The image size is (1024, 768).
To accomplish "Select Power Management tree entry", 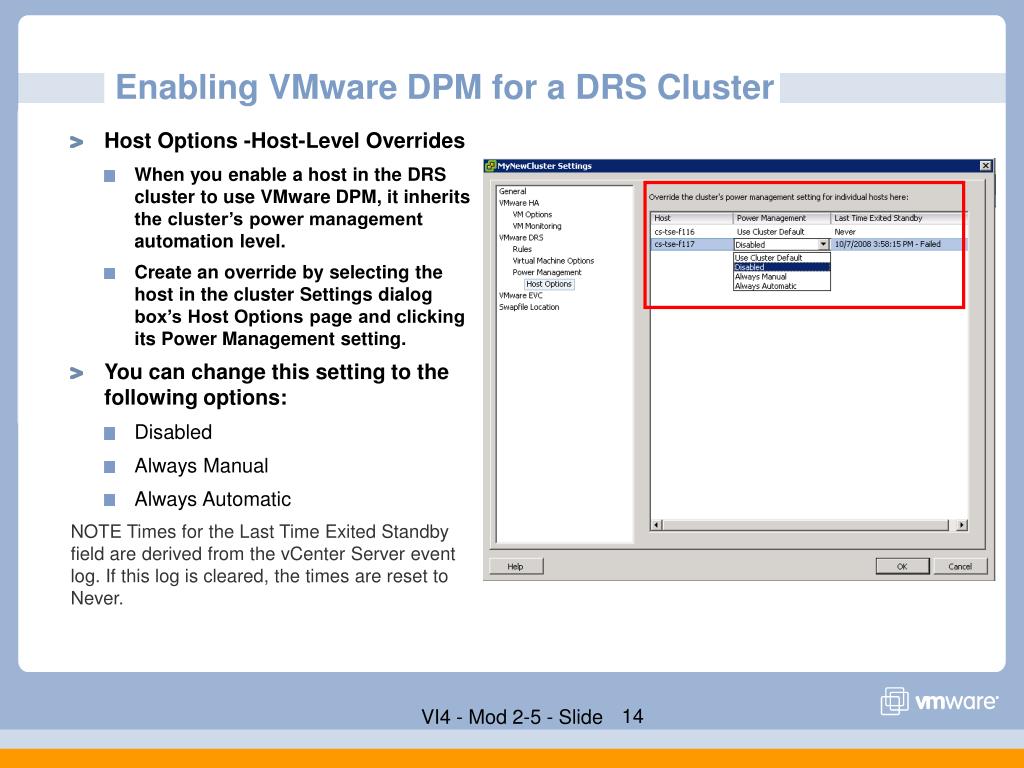I will 547,272.
